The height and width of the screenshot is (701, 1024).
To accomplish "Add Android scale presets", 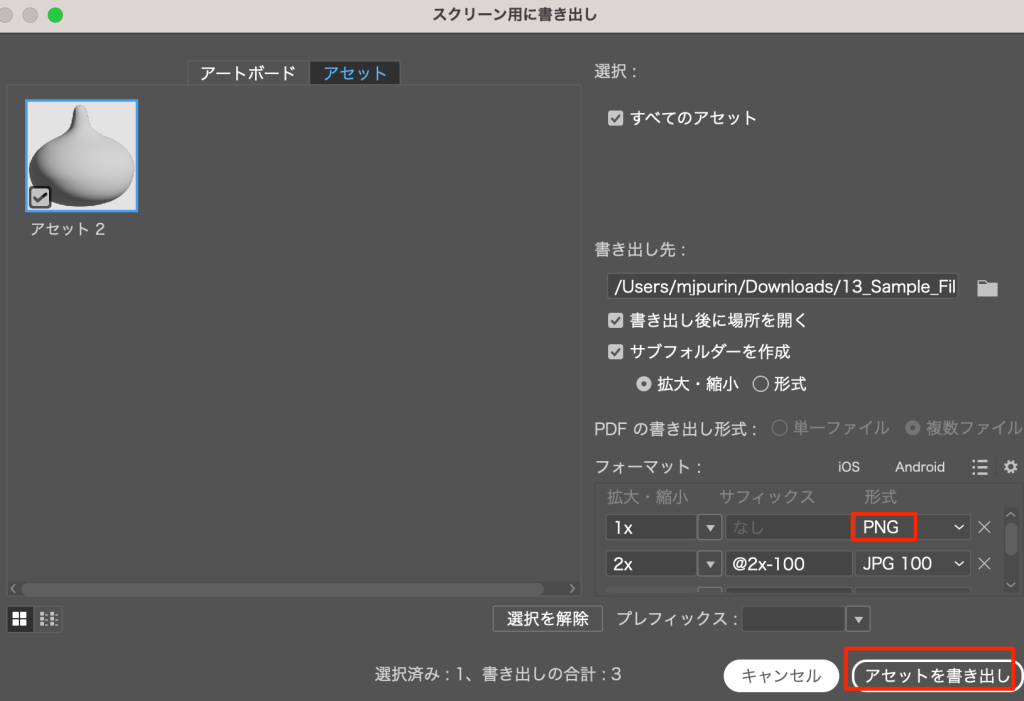I will point(919,467).
